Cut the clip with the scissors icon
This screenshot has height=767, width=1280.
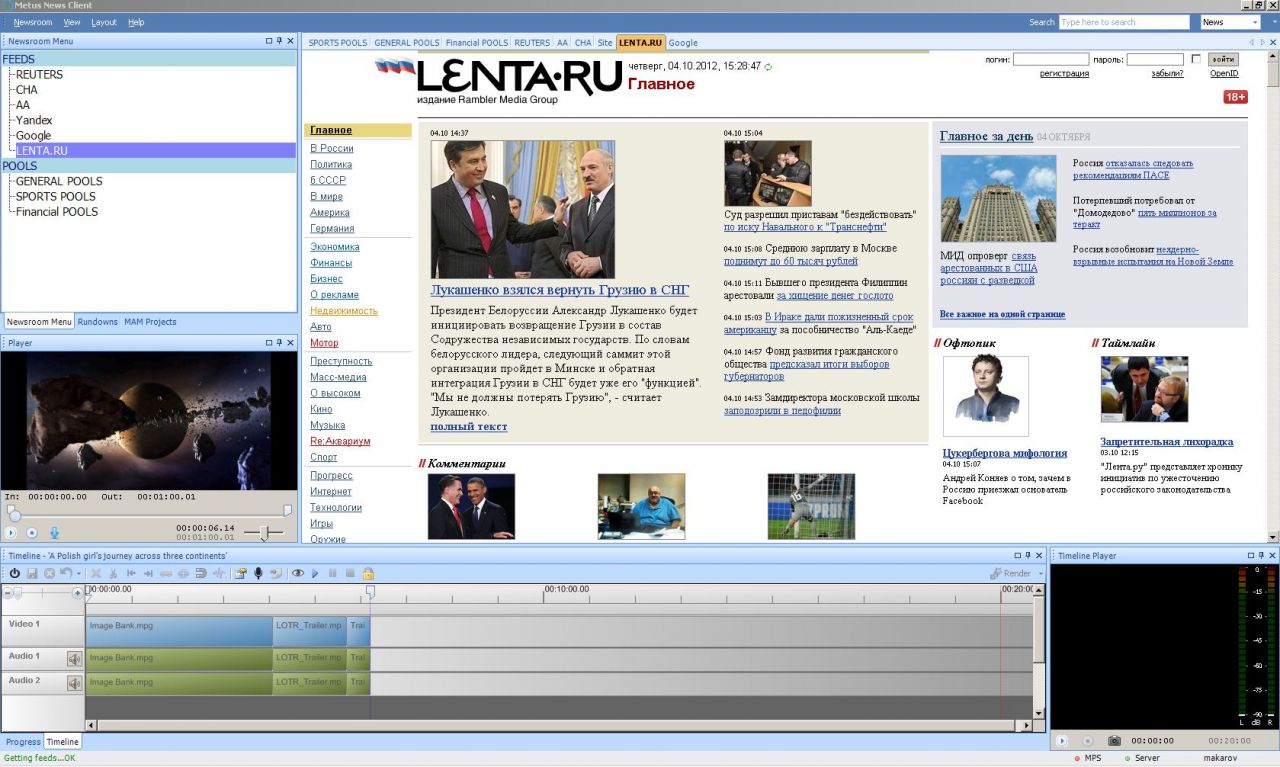(113, 573)
